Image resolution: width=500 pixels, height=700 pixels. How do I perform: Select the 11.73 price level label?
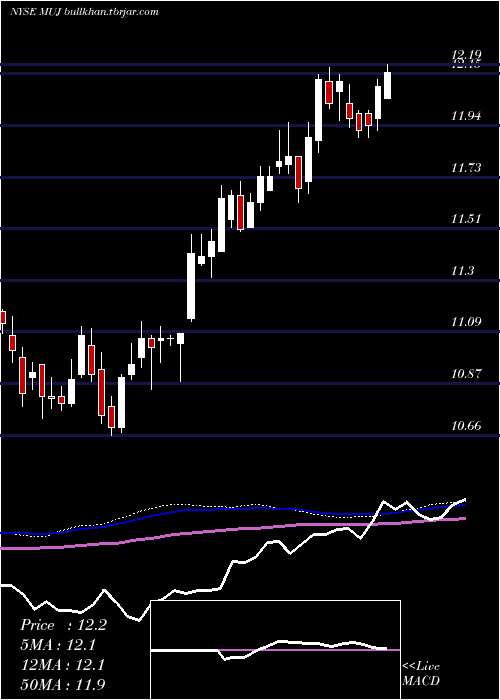466,168
